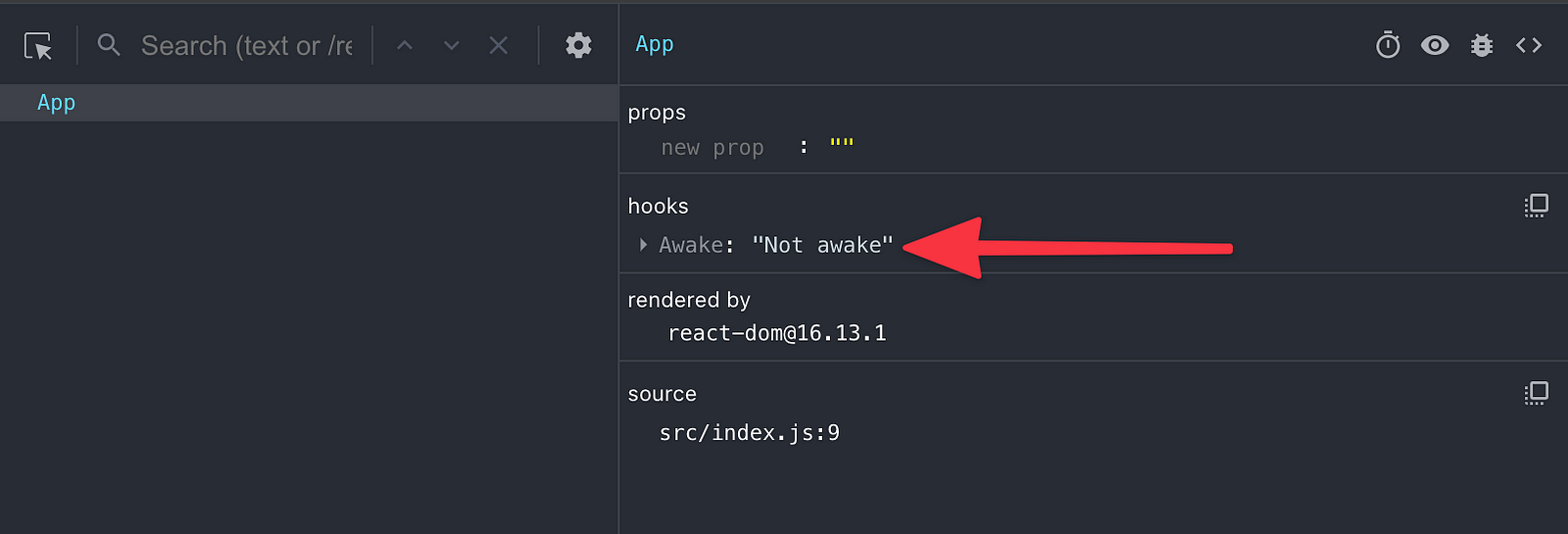
Task: Open React DevTools settings gear
Action: (578, 45)
